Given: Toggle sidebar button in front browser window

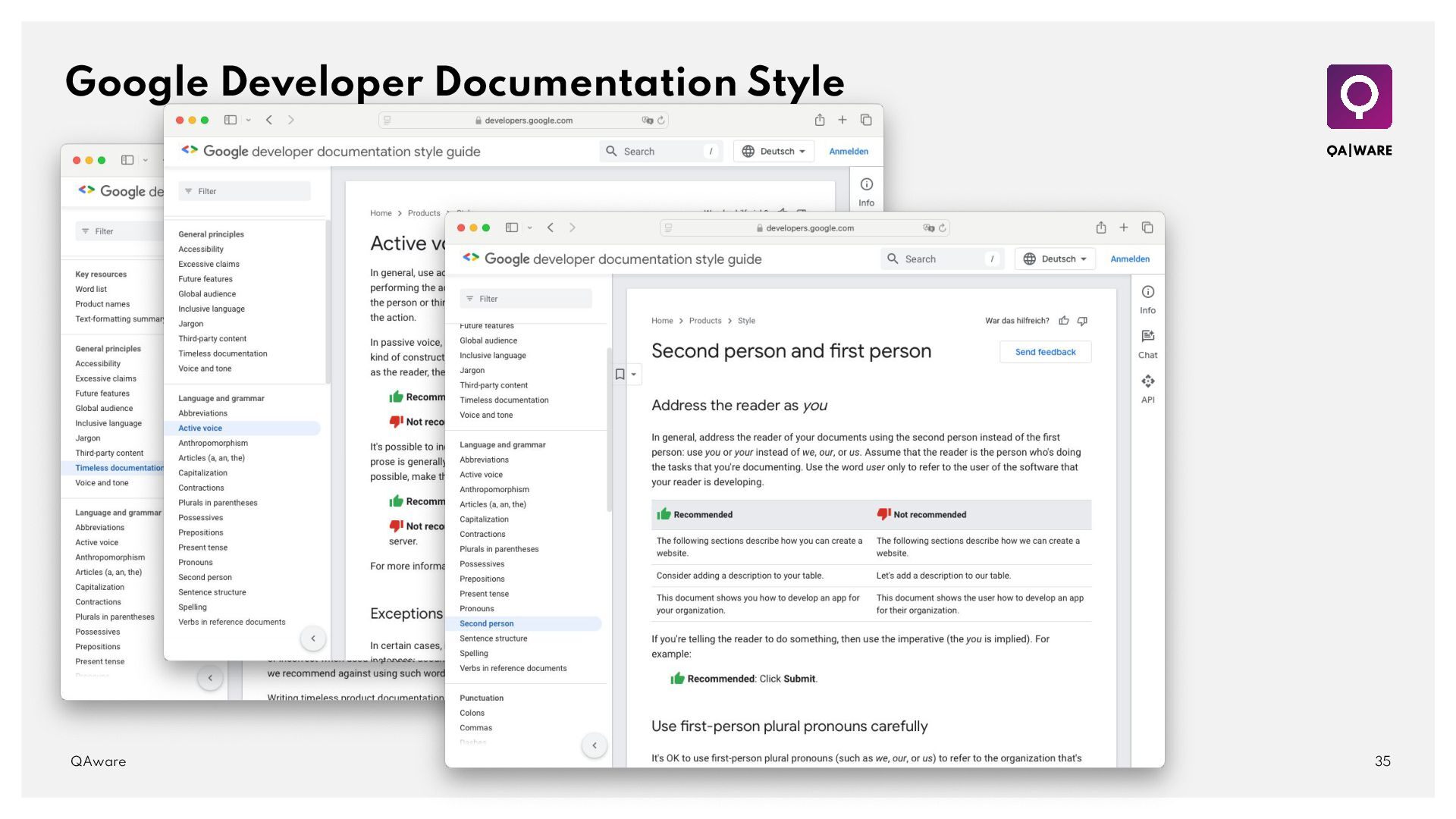Looking at the screenshot, I should point(512,227).
